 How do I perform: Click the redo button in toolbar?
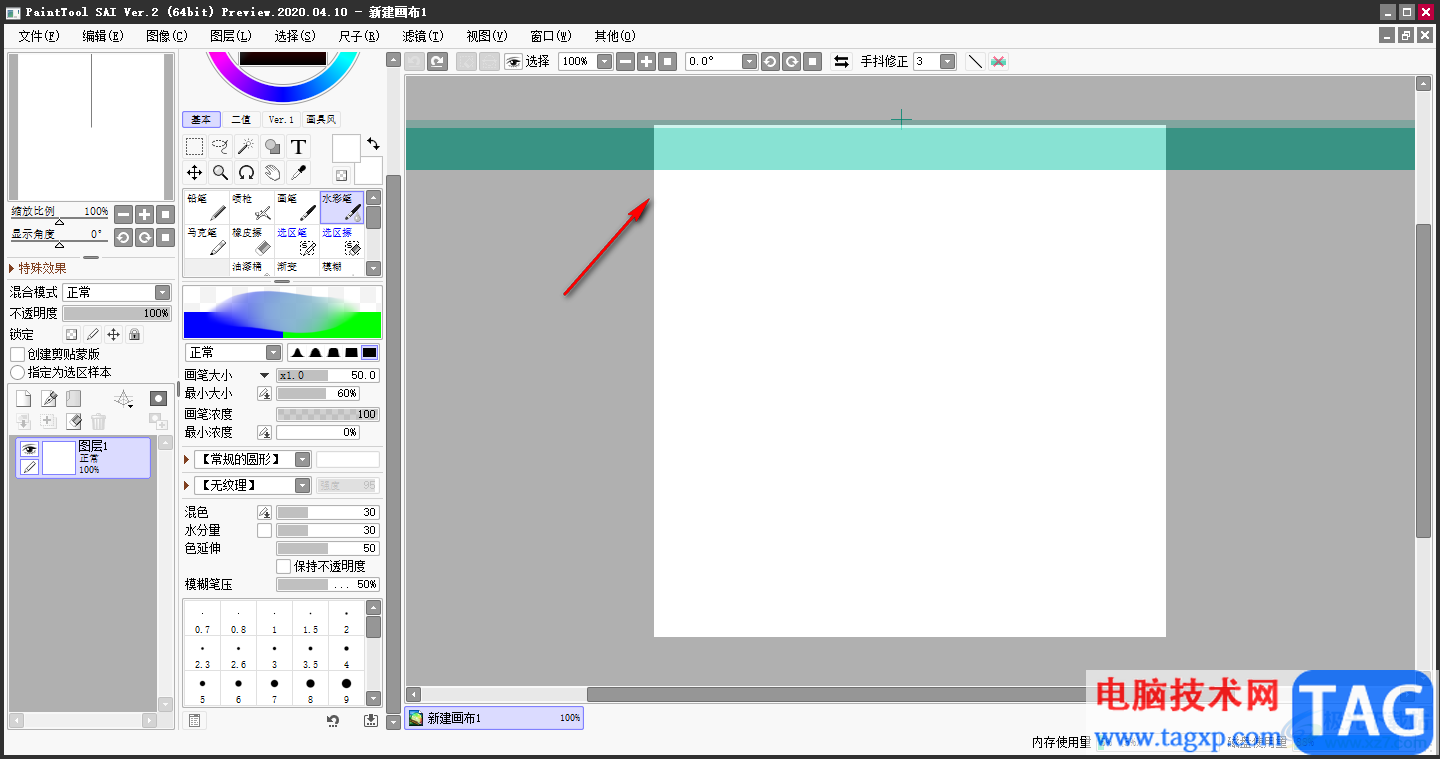tap(437, 61)
